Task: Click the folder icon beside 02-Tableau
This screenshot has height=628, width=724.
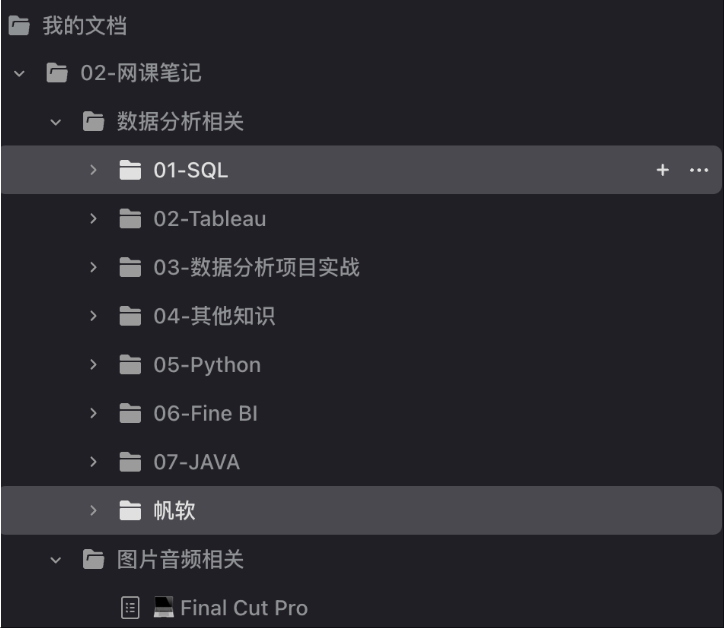Action: click(130, 219)
